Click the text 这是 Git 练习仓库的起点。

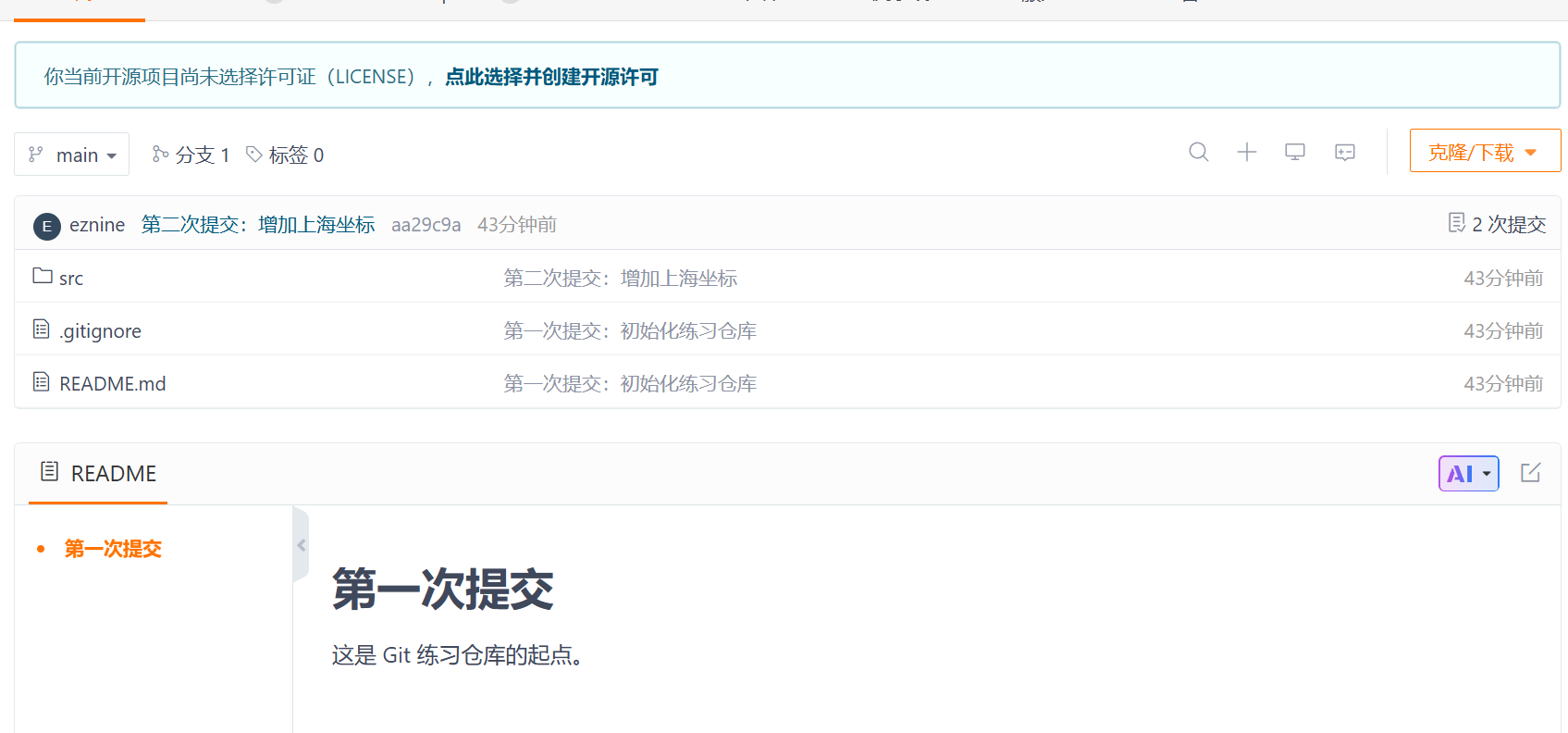click(x=458, y=655)
